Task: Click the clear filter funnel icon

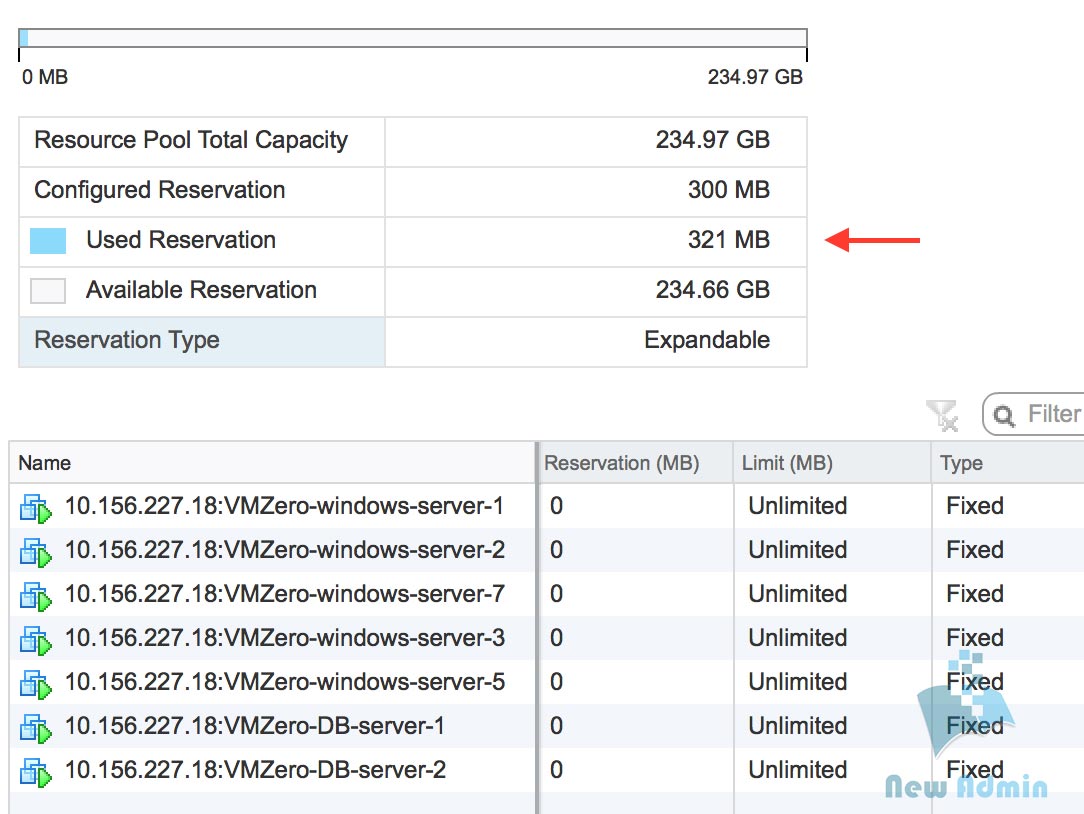Action: [x=941, y=415]
